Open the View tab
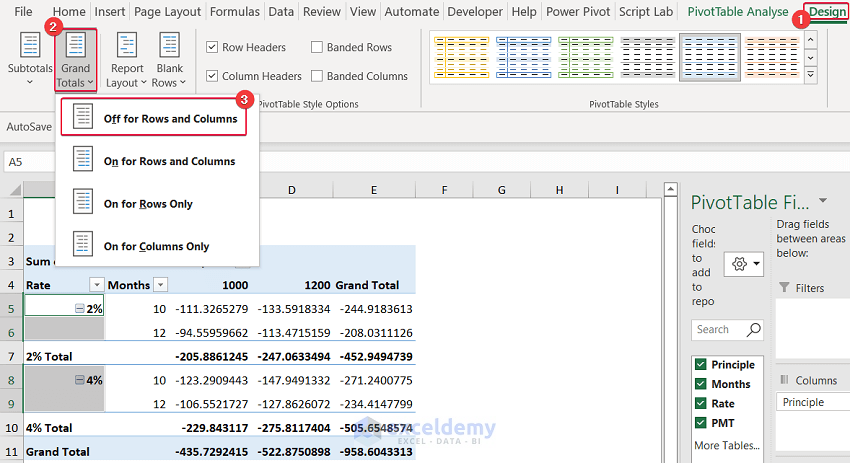The width and height of the screenshot is (850, 463). (x=363, y=11)
